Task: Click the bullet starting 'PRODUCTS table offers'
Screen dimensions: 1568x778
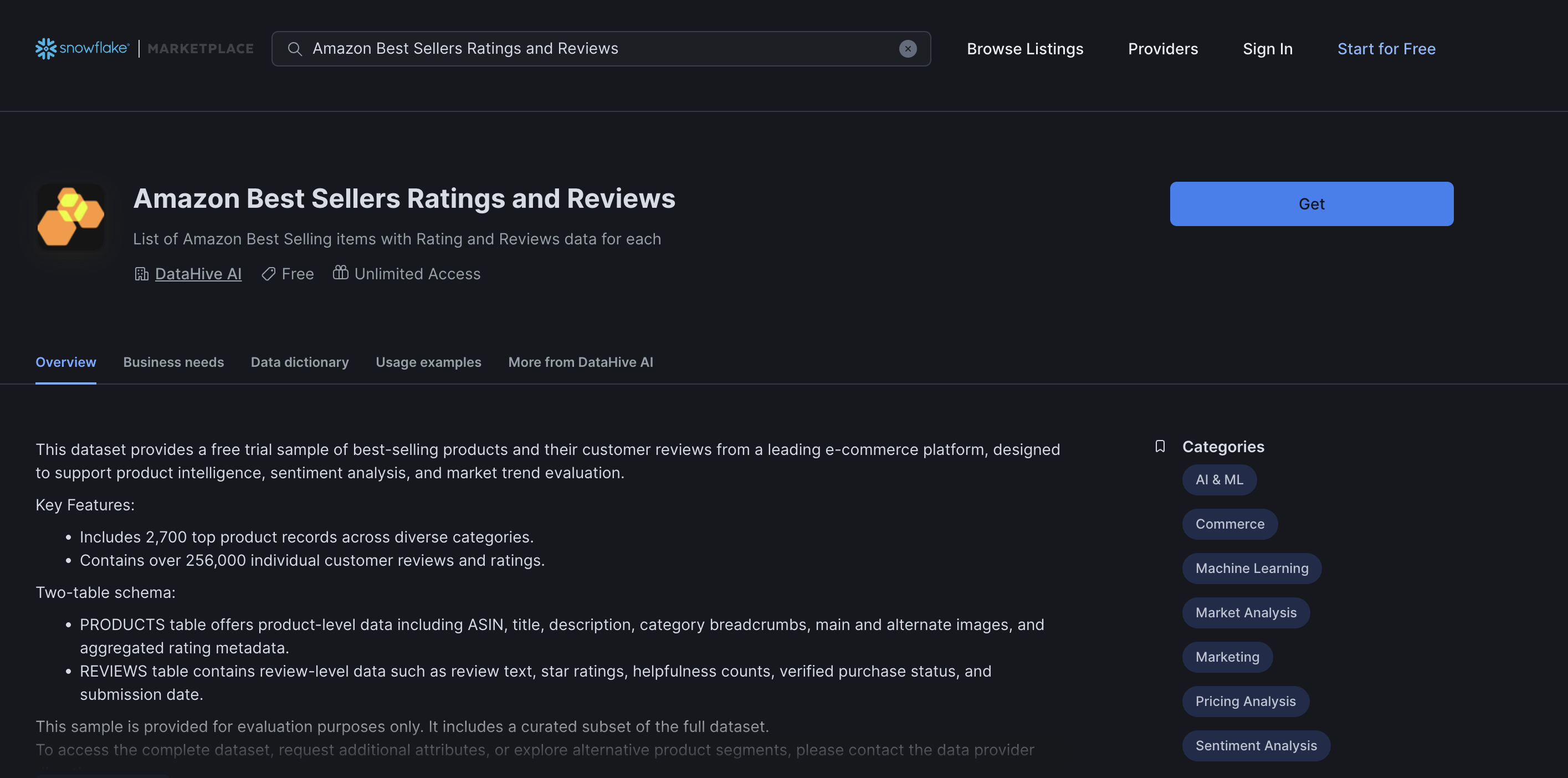Action: 561,636
